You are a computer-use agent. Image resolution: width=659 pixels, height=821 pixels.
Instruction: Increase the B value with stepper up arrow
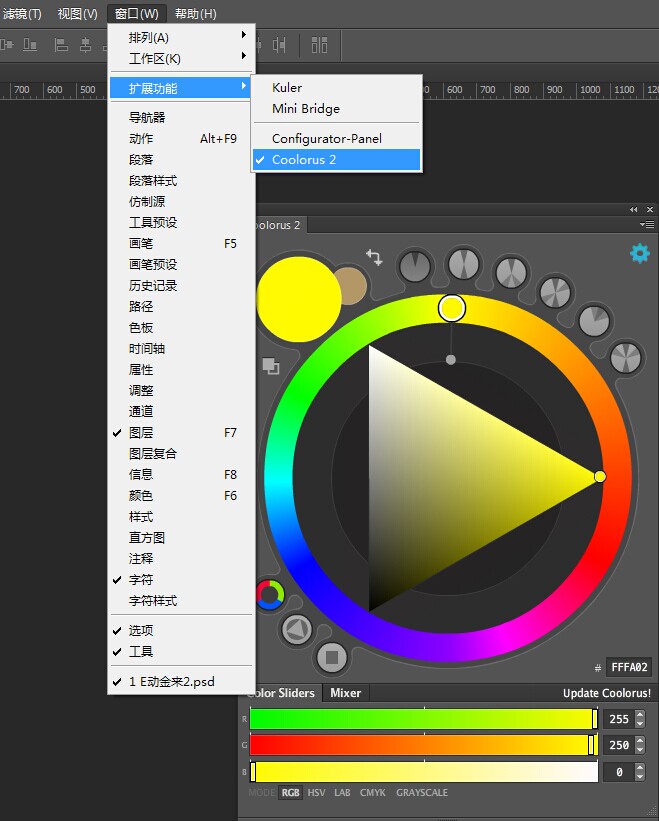point(640,767)
